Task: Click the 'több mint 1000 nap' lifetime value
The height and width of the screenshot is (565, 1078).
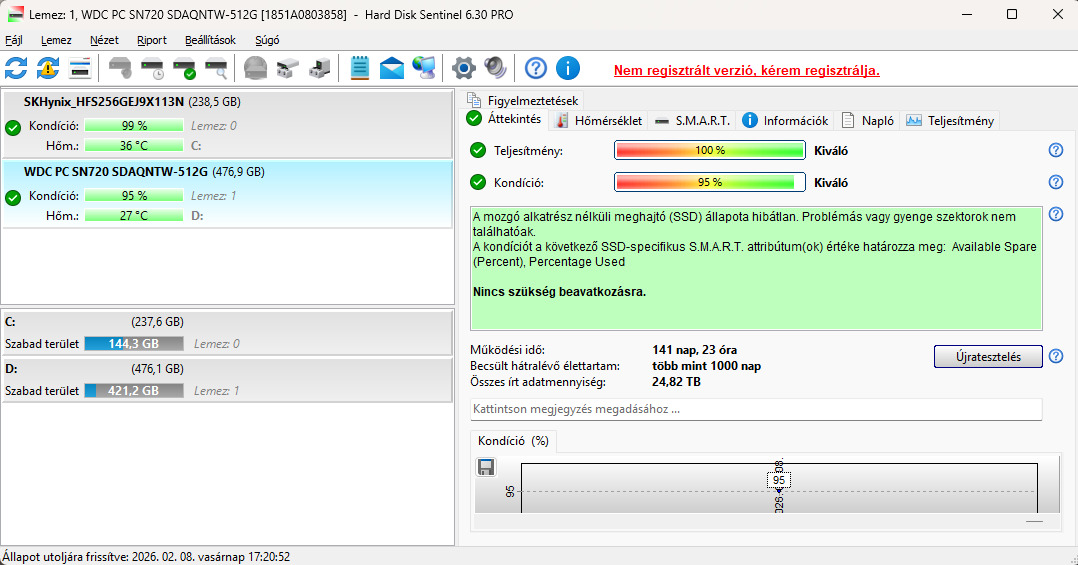Action: [707, 366]
